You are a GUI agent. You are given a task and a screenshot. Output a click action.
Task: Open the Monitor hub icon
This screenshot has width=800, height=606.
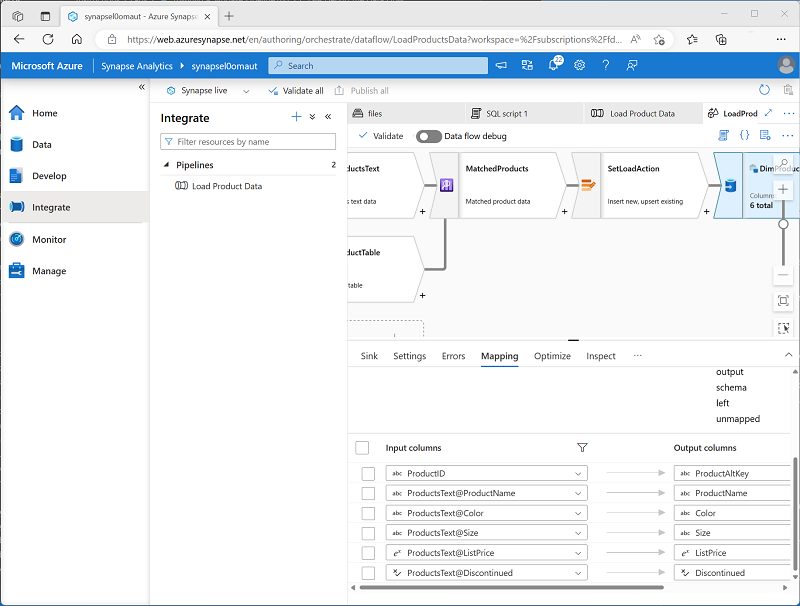point(17,239)
